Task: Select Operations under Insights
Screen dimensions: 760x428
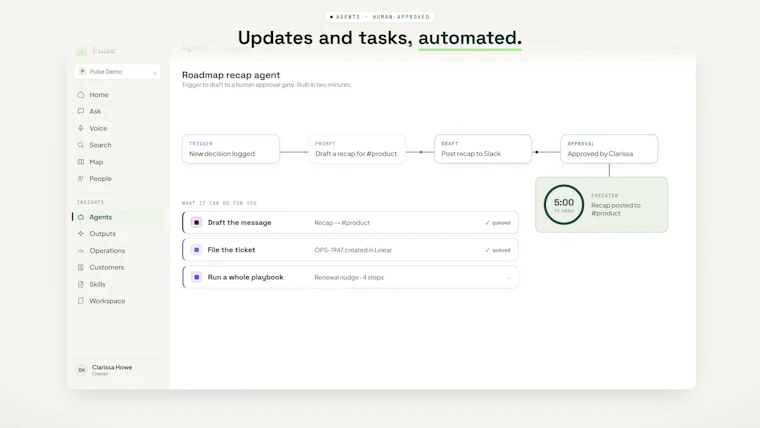Action: coord(117,251)
